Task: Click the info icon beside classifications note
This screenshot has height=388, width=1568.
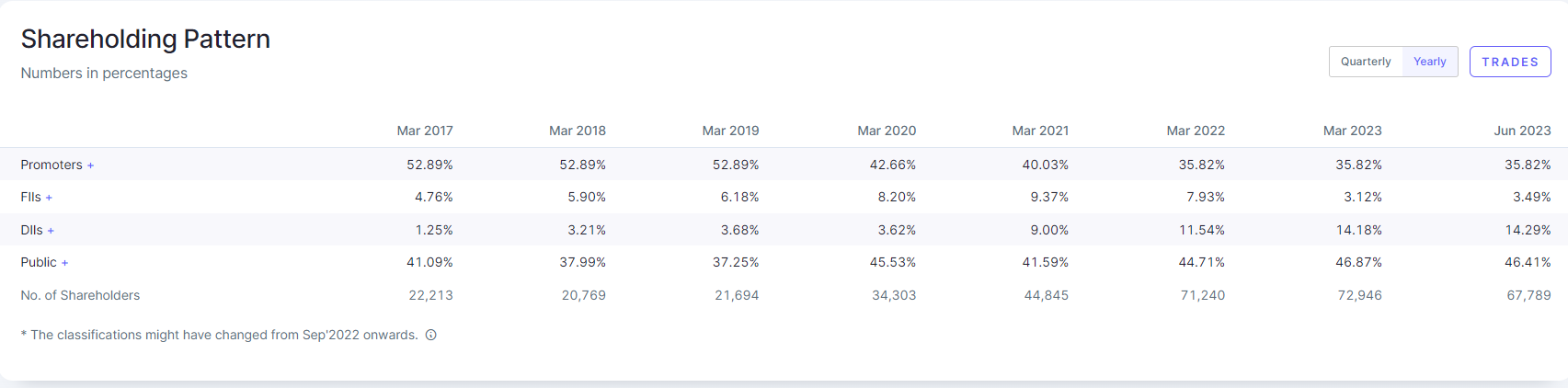Action: [430, 335]
